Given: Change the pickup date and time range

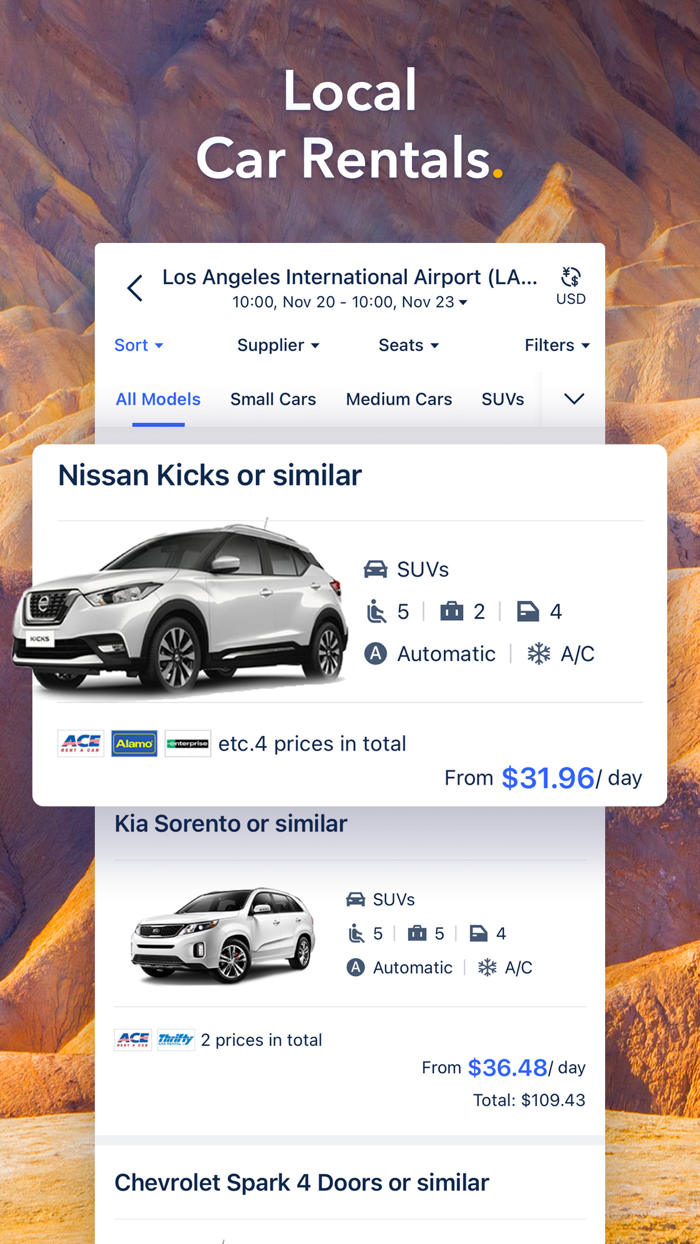Looking at the screenshot, I should click(x=350, y=302).
